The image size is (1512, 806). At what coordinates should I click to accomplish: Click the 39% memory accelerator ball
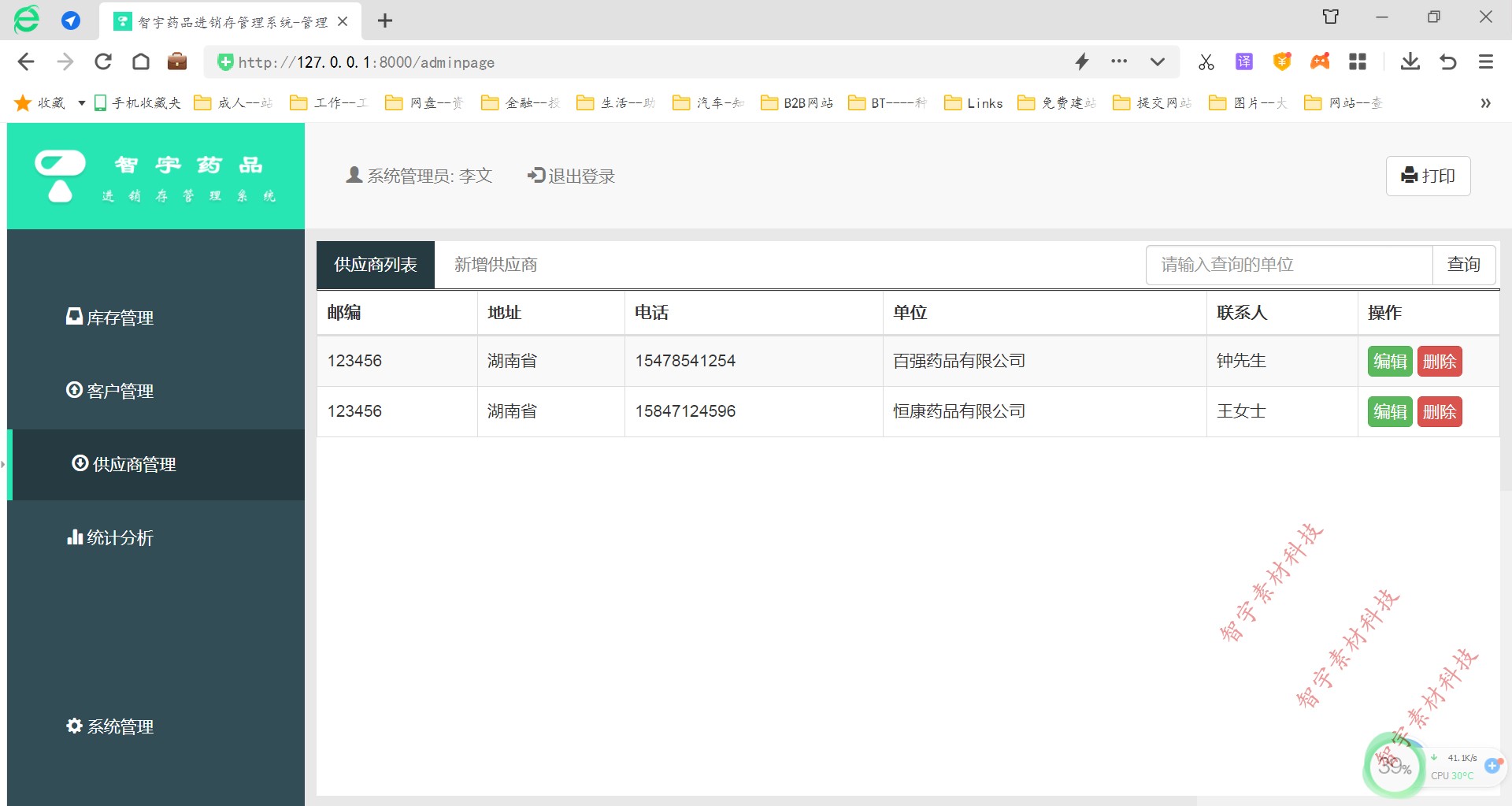point(1394,764)
